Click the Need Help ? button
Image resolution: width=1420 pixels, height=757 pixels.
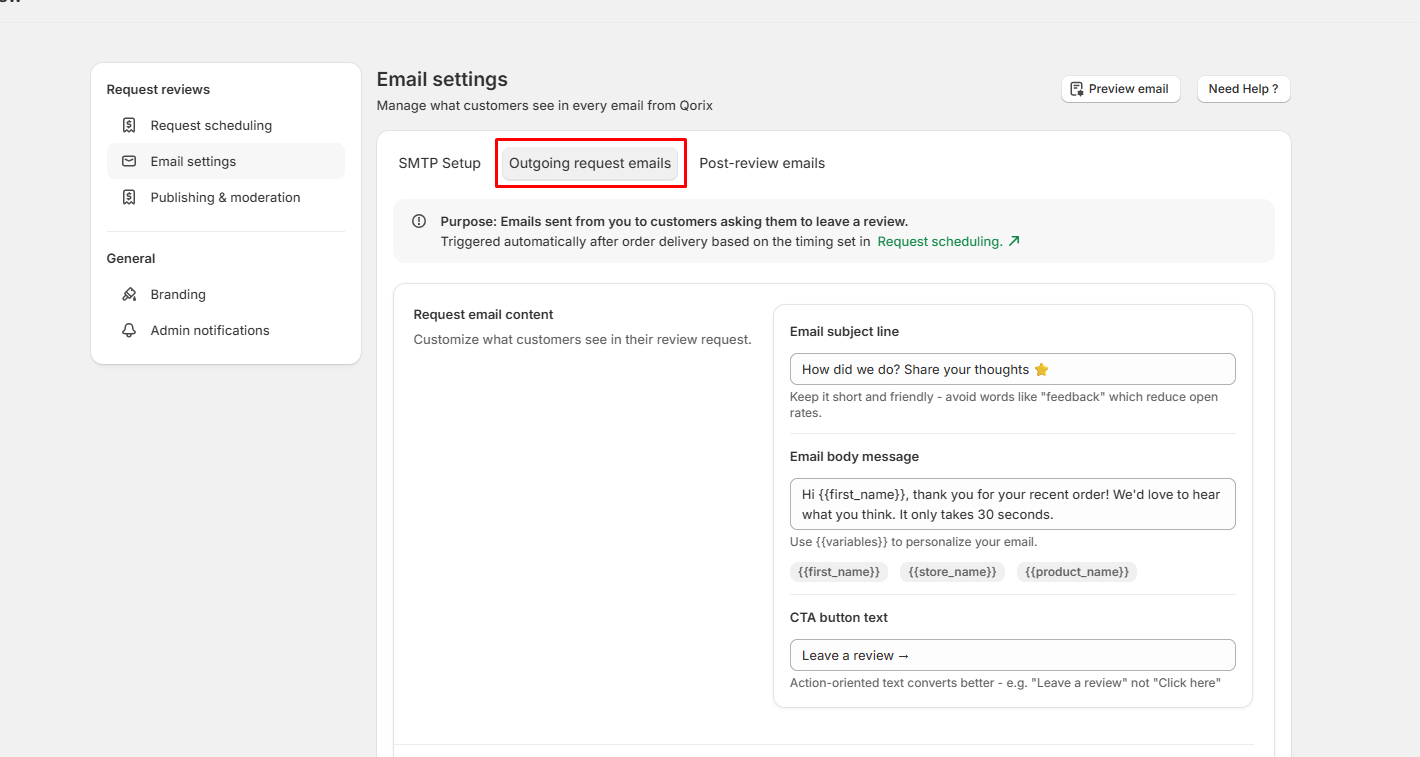click(x=1244, y=89)
